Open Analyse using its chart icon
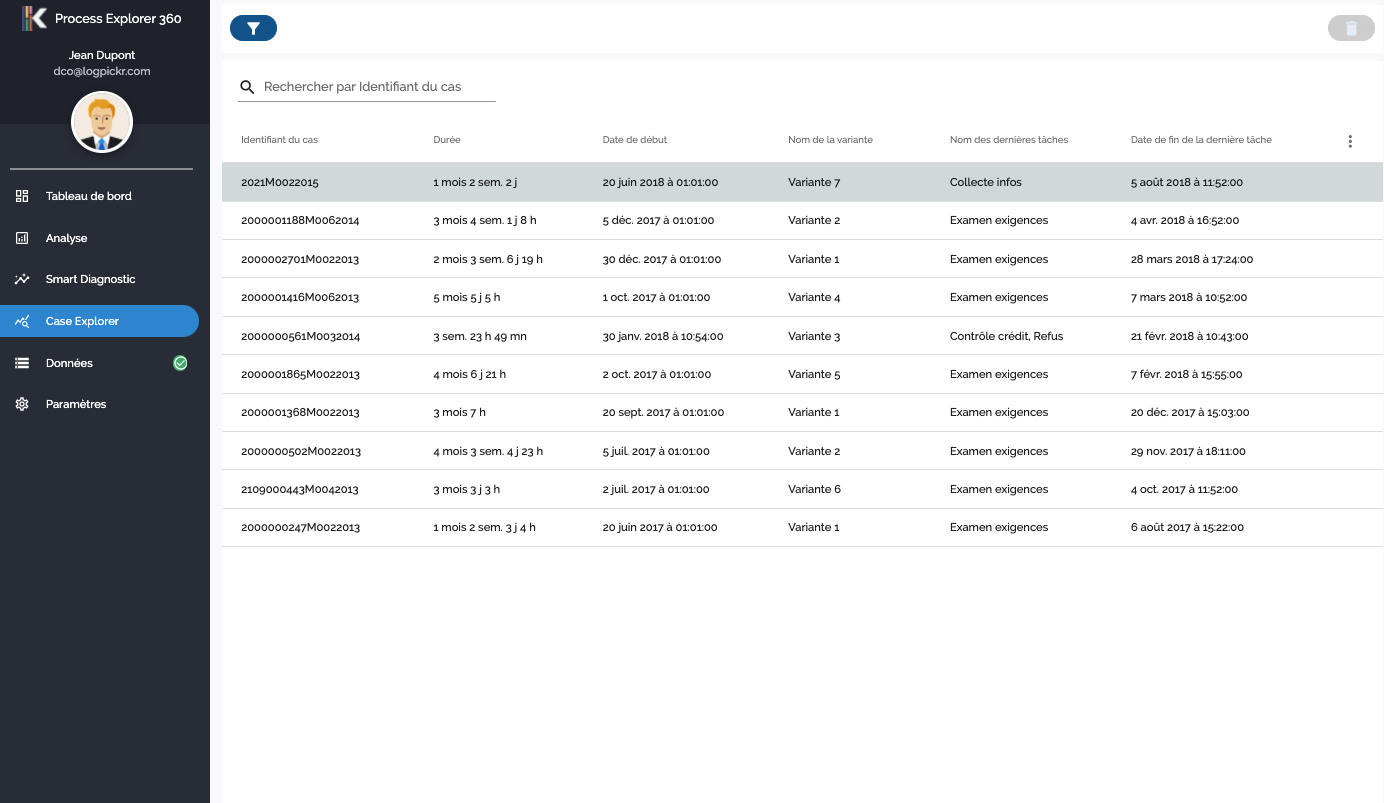This screenshot has height=803, width=1384. click(21, 238)
